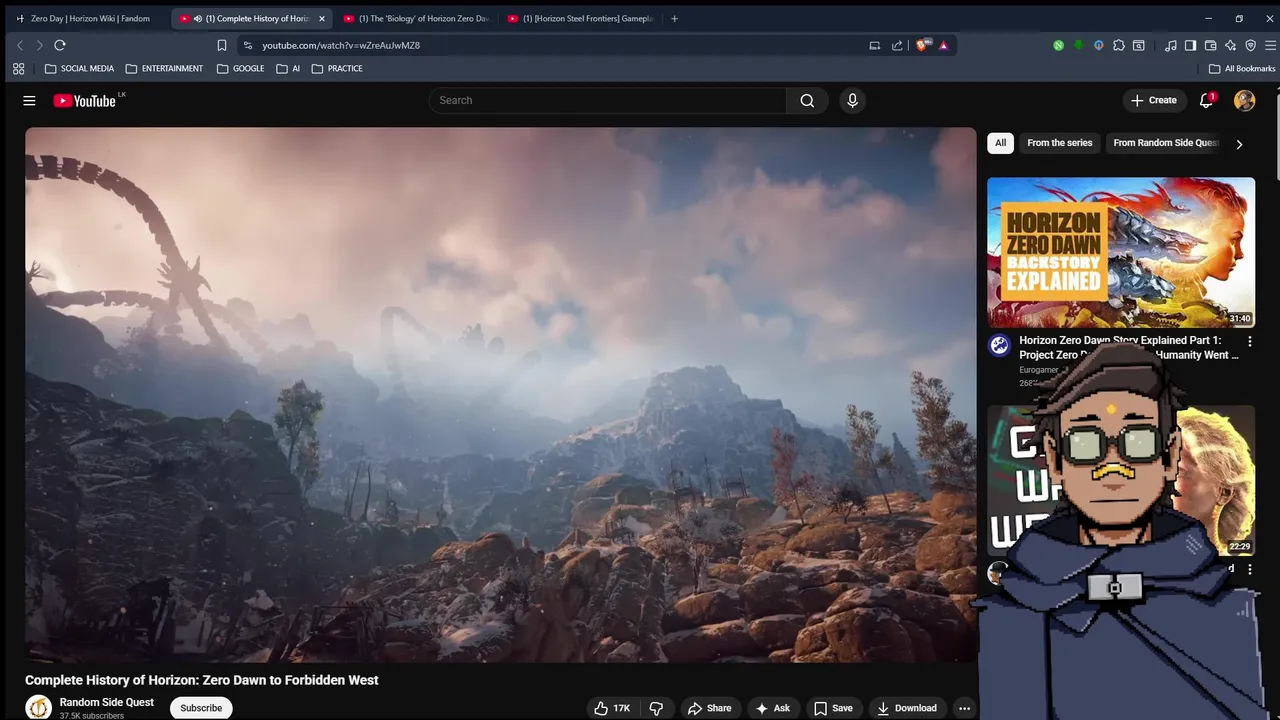Click in the YouTube search field
The width and height of the screenshot is (1280, 720).
(607, 100)
